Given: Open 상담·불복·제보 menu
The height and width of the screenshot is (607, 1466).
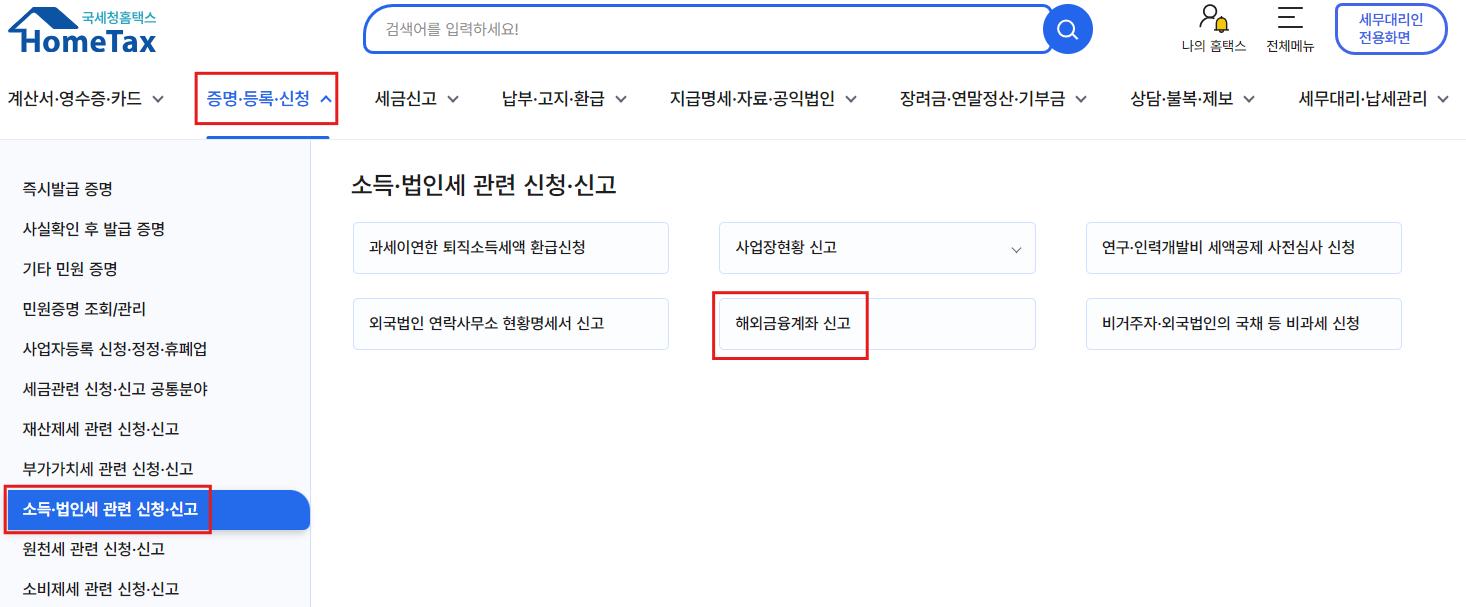Looking at the screenshot, I should click(x=1192, y=98).
